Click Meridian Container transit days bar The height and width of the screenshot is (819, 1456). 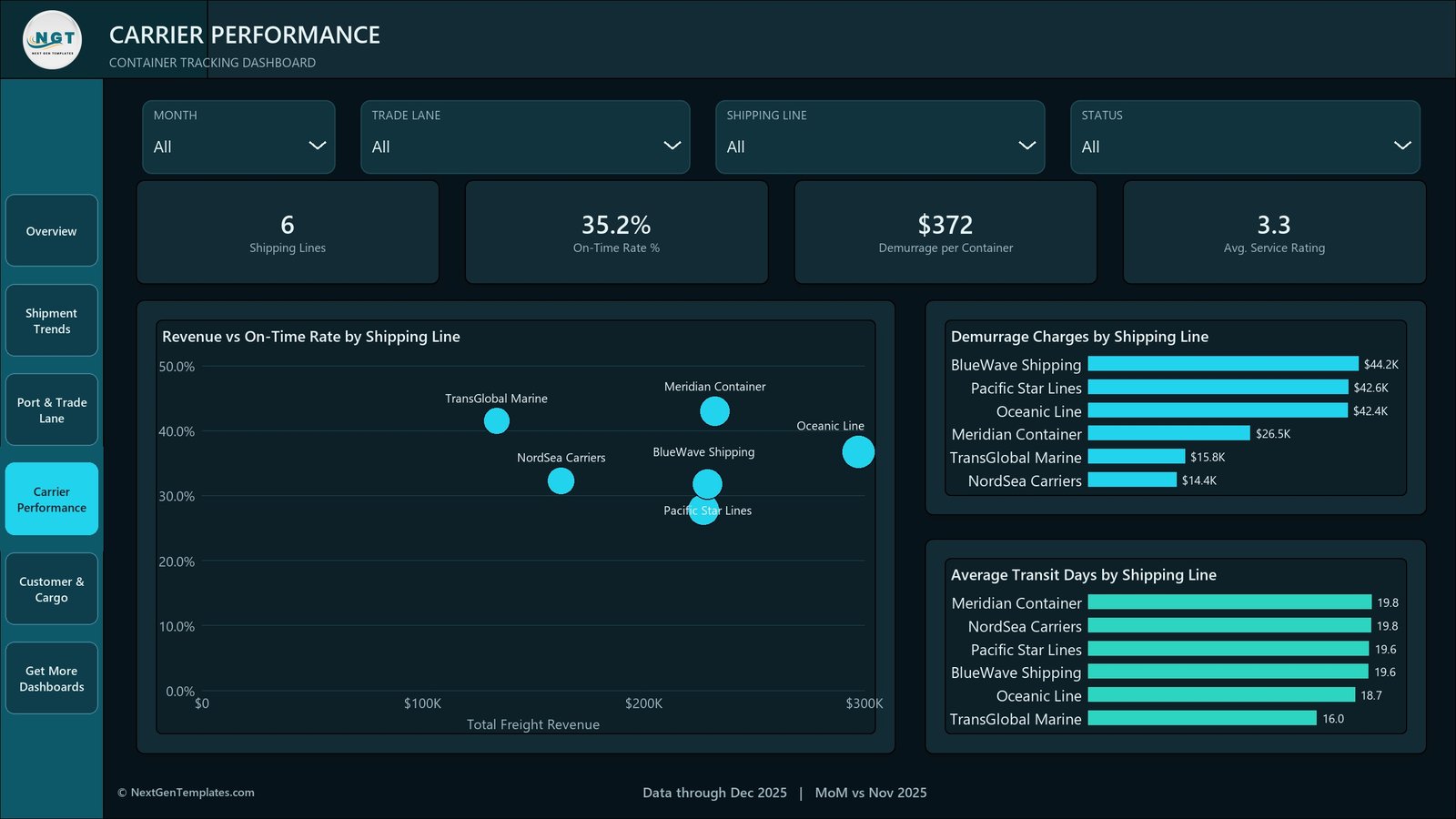[1229, 602]
